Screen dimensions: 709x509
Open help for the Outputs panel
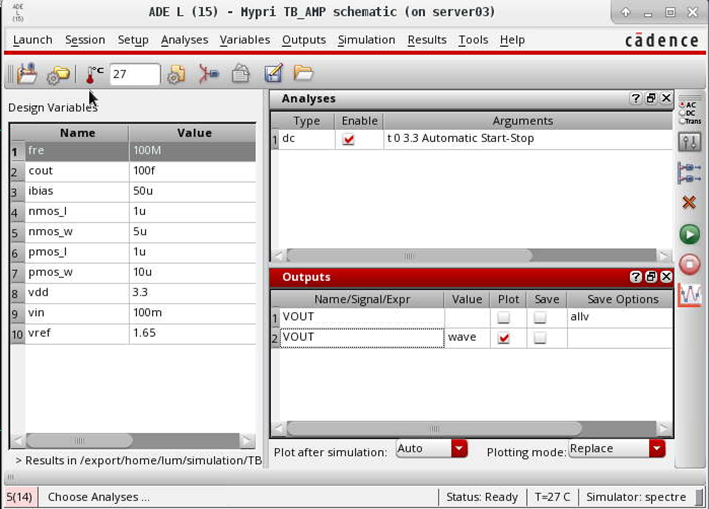coord(635,277)
